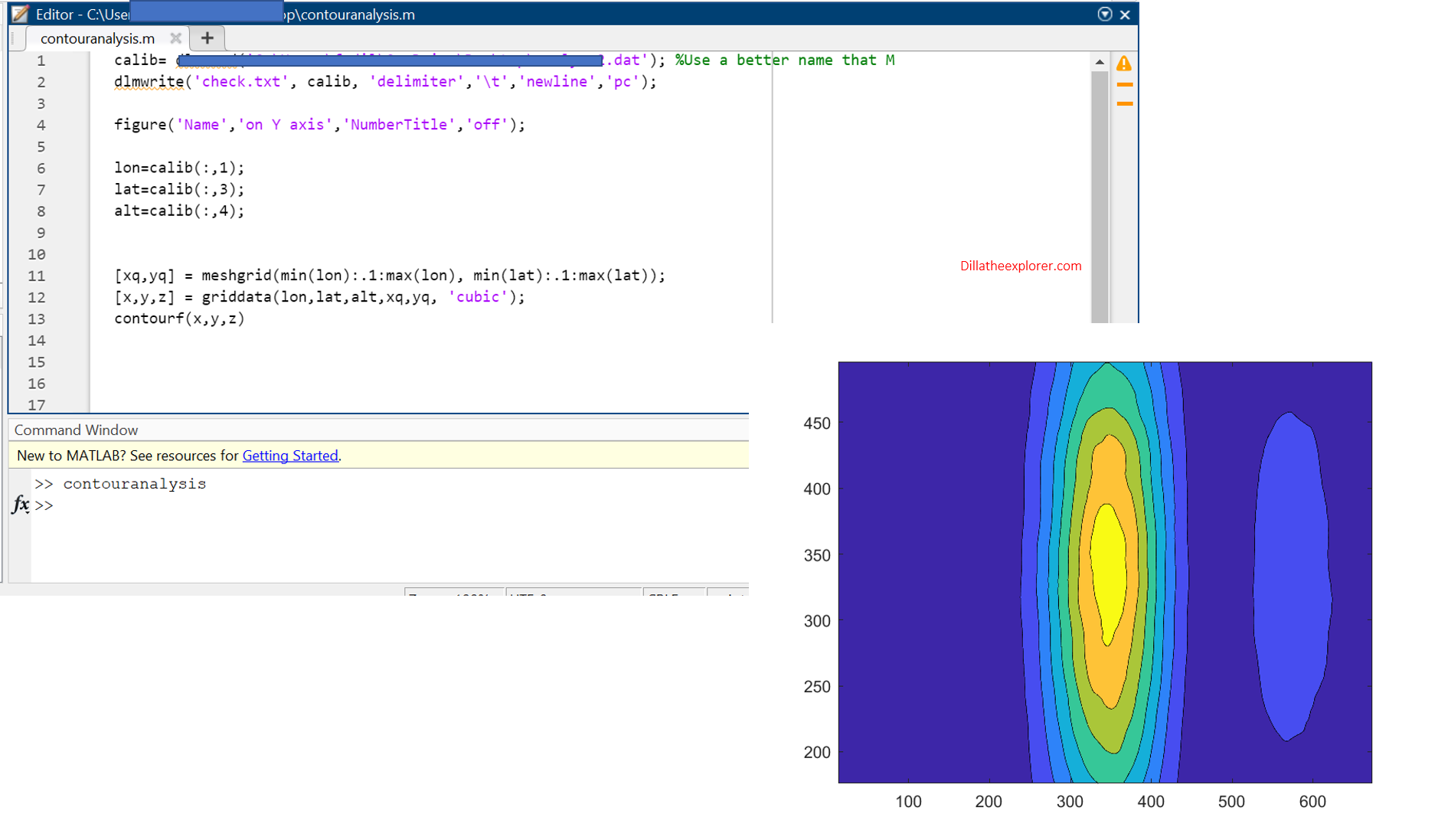
Task: Toggle breakpoint on line 12 number
Action: coord(37,297)
